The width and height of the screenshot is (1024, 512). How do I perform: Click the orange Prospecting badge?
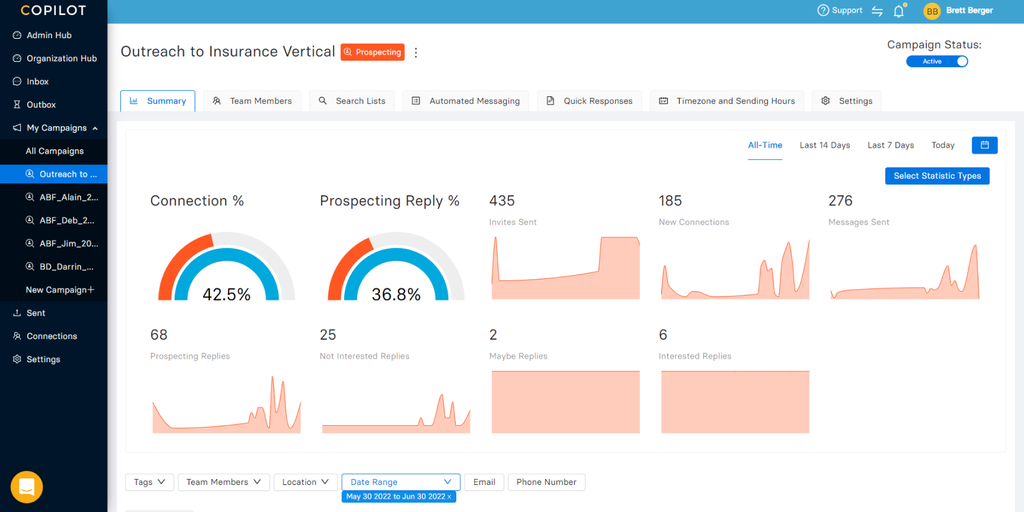[372, 52]
